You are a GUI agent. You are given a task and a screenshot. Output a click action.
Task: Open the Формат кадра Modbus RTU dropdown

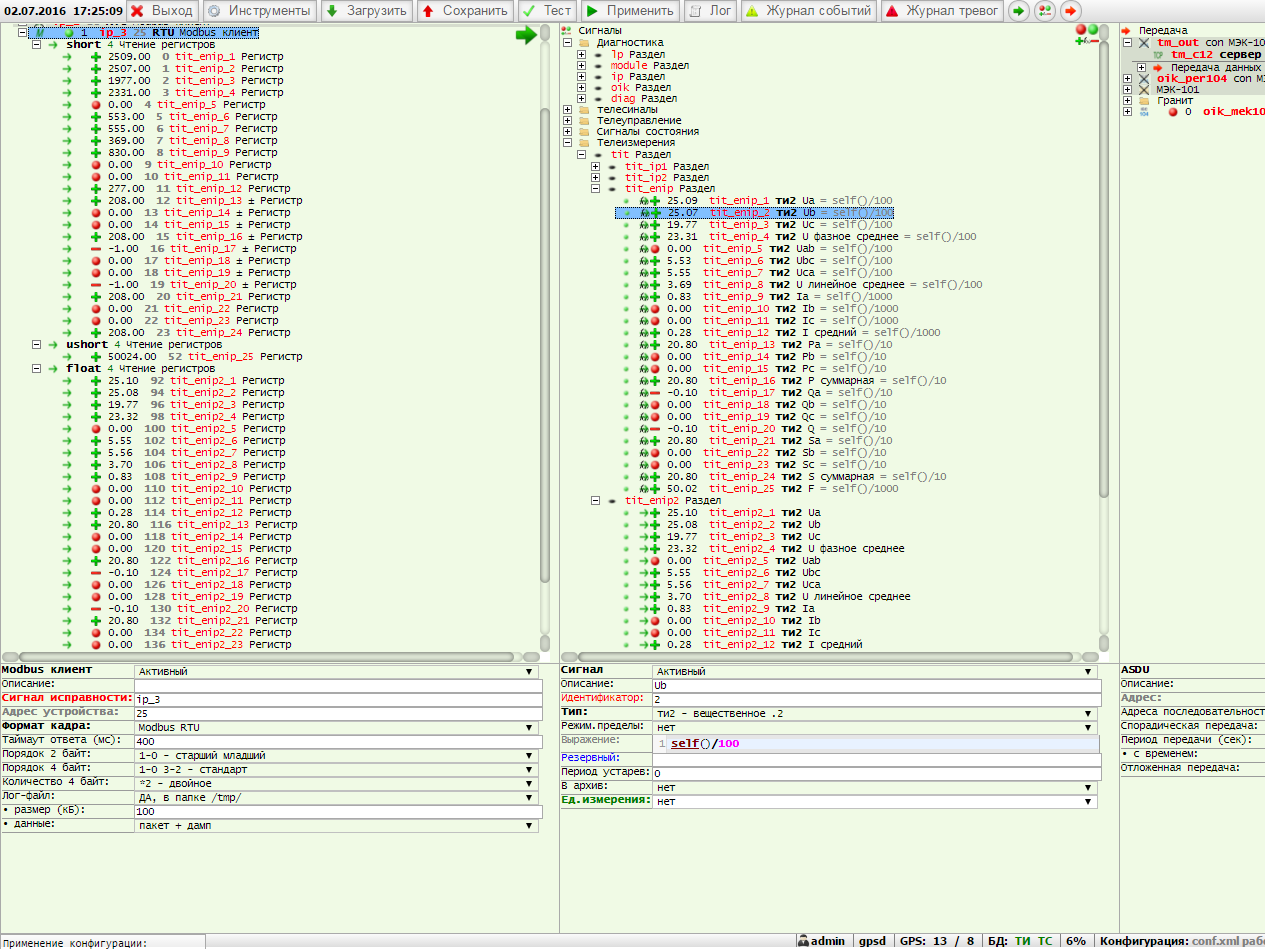click(x=338, y=727)
